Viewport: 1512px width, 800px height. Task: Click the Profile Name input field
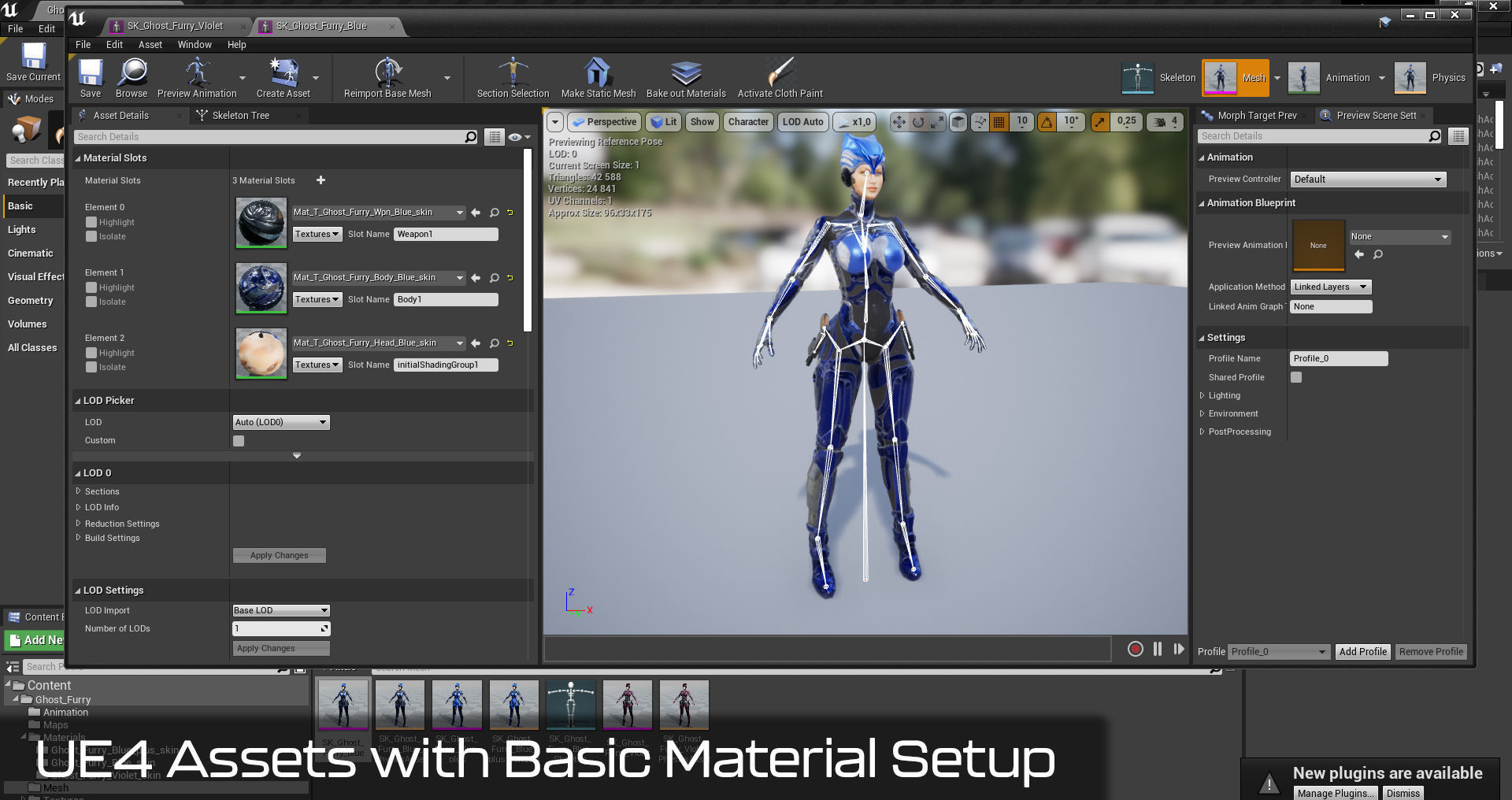[x=1339, y=358]
